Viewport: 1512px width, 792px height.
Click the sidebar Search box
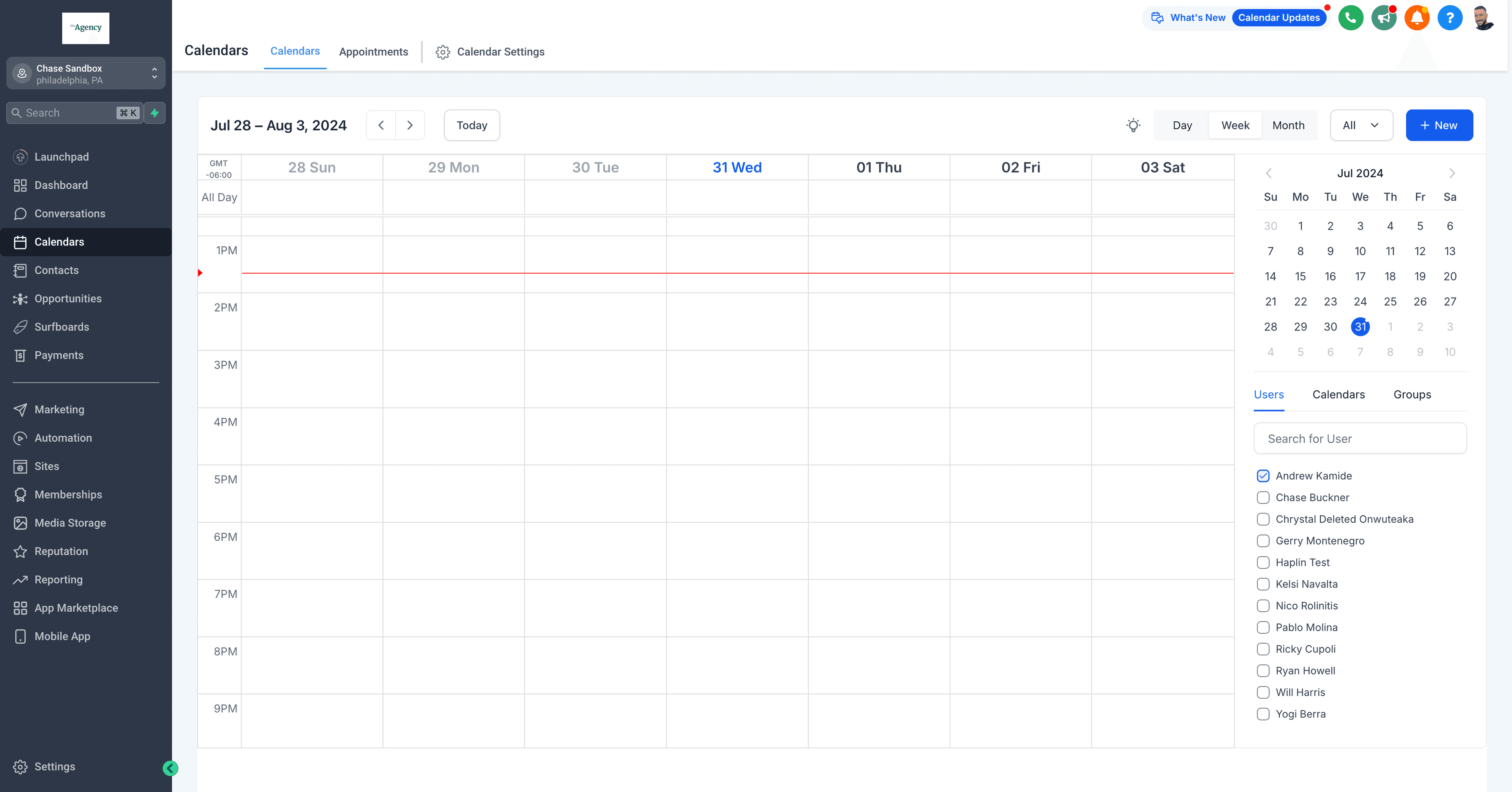click(x=74, y=113)
